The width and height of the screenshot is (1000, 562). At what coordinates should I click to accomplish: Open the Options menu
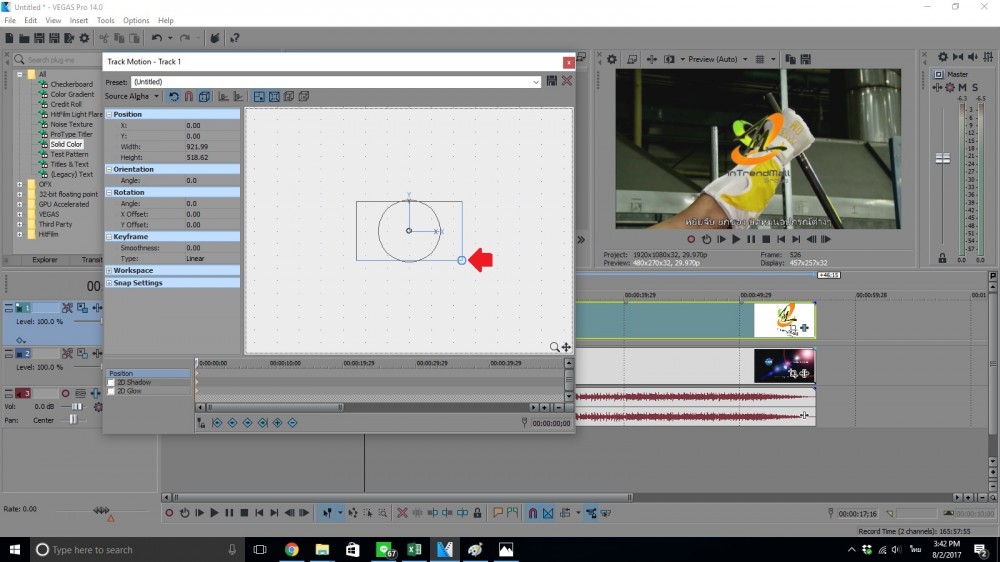click(x=136, y=20)
